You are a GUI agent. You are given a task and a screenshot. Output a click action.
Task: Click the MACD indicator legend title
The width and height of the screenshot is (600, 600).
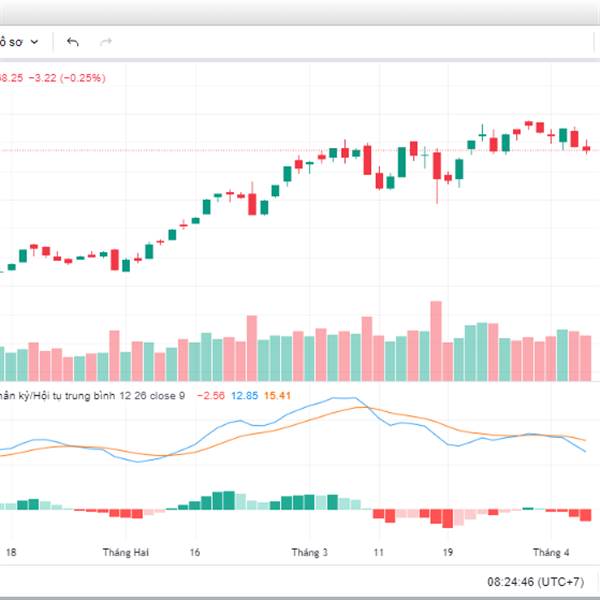tap(92, 396)
